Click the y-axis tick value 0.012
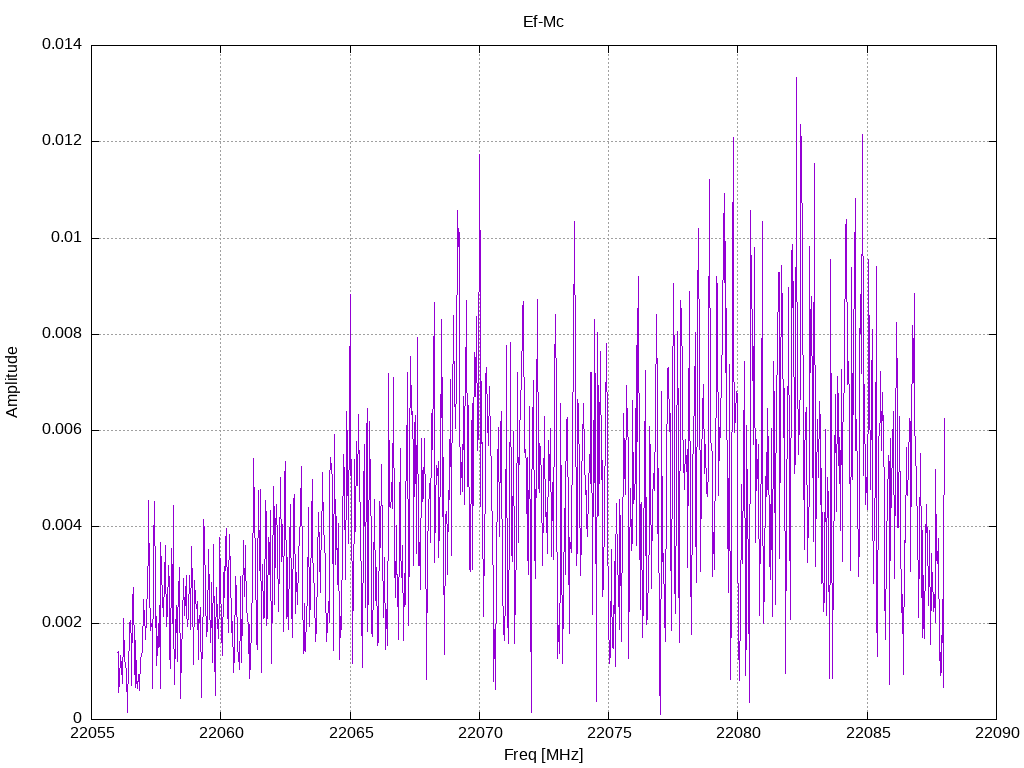The height and width of the screenshot is (768, 1024). (x=62, y=140)
